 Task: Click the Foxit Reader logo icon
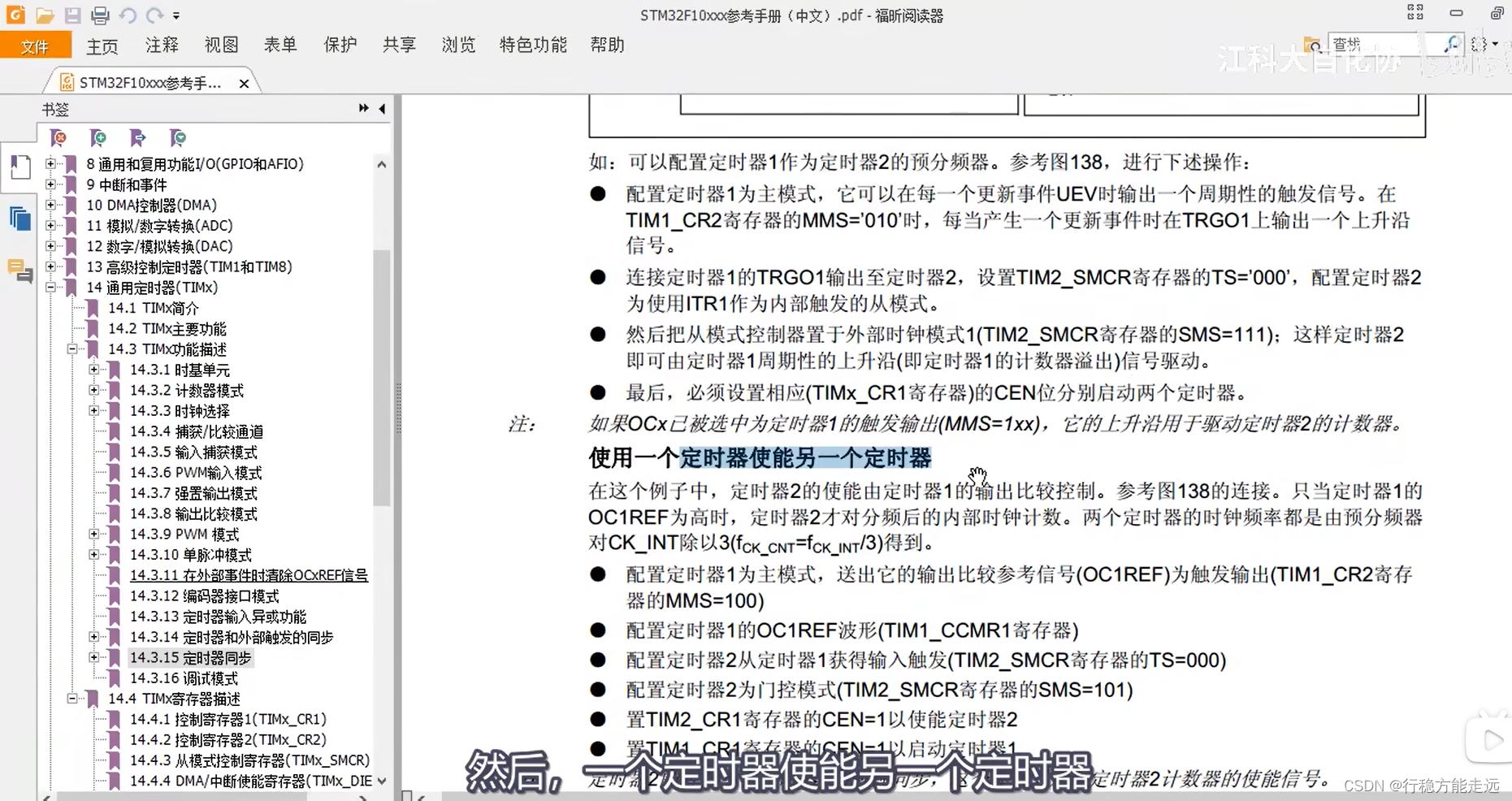click(15, 15)
